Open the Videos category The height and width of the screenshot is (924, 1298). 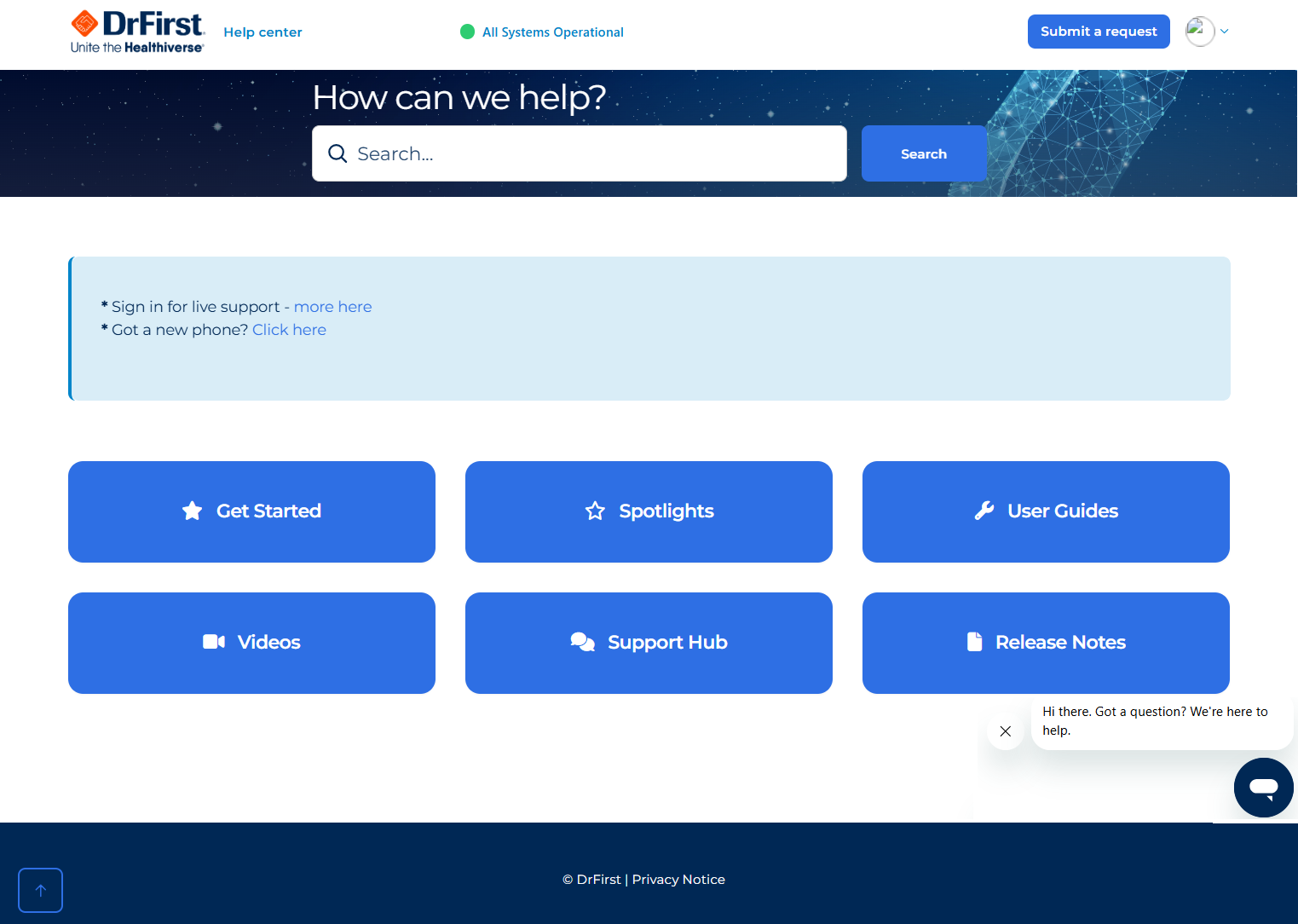click(251, 643)
